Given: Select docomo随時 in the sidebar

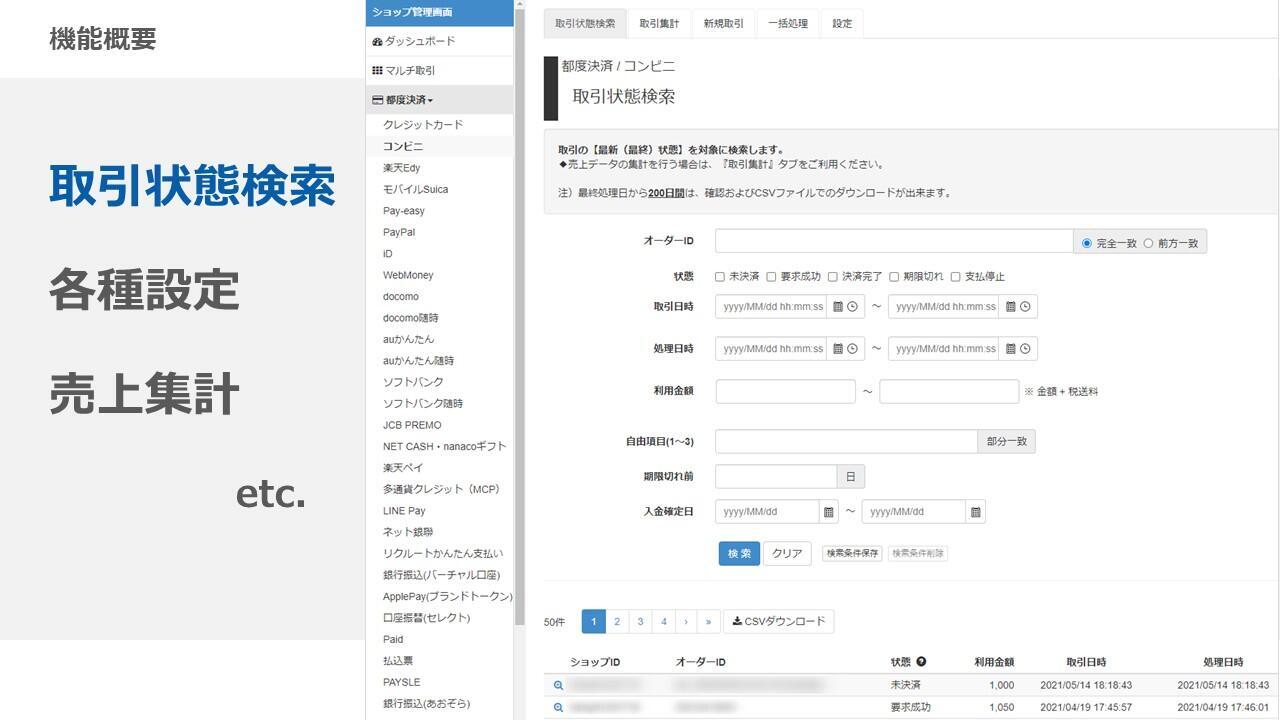Looking at the screenshot, I should coord(411,318).
